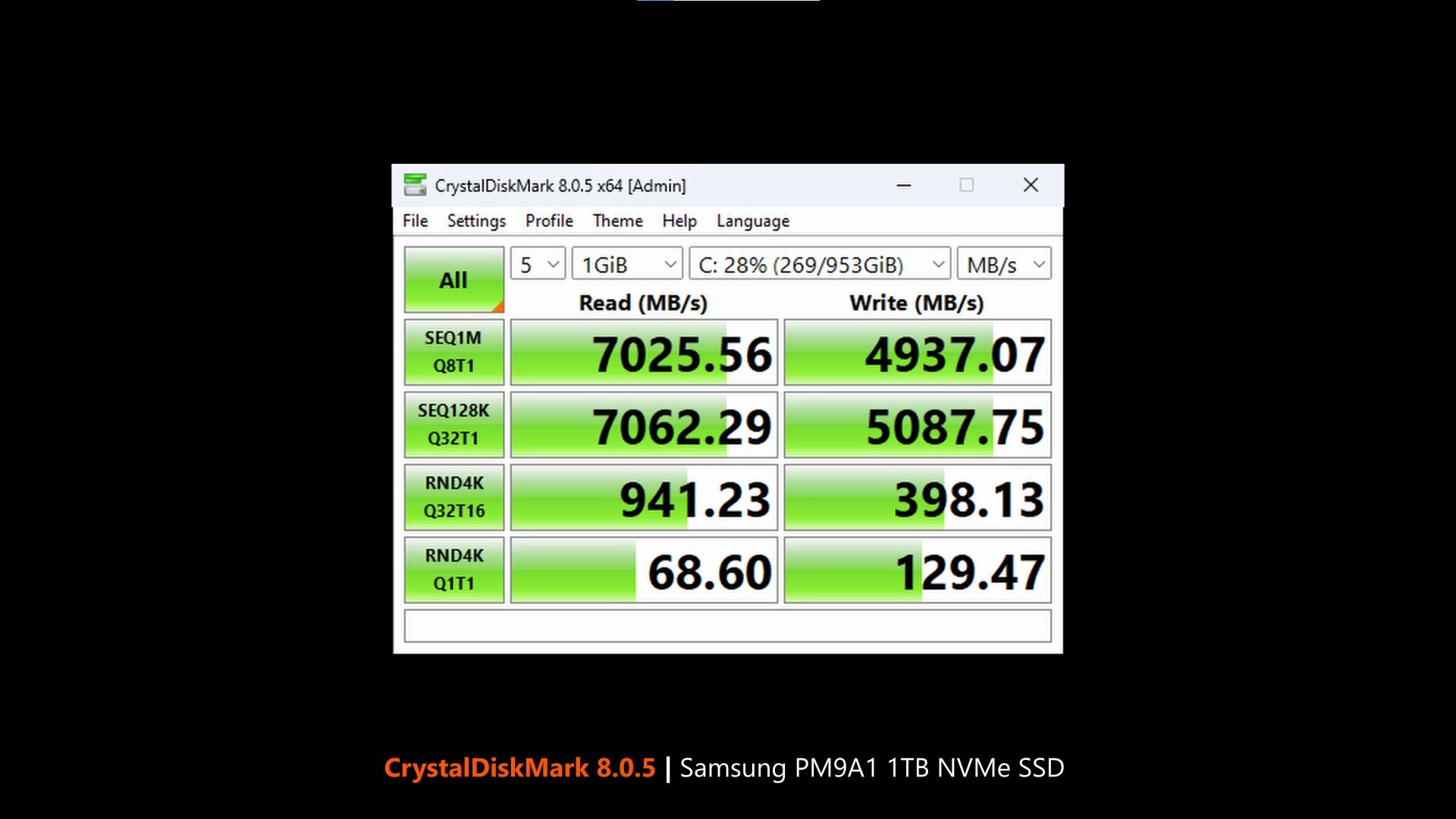Open the Theme menu
The image size is (1456, 819).
pyautogui.click(x=617, y=221)
